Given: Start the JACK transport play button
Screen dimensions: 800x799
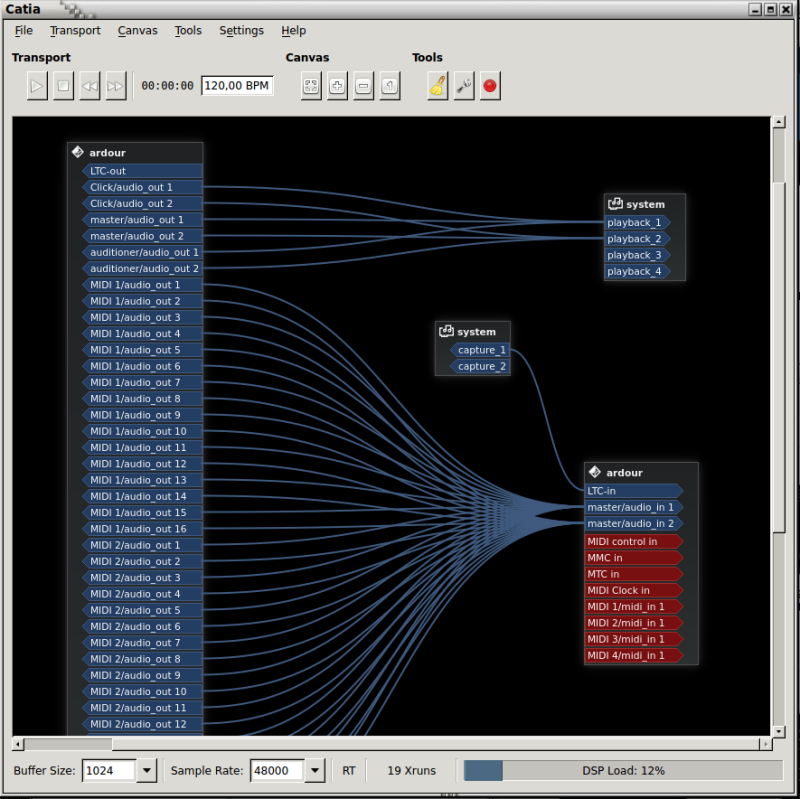Looking at the screenshot, I should [37, 86].
